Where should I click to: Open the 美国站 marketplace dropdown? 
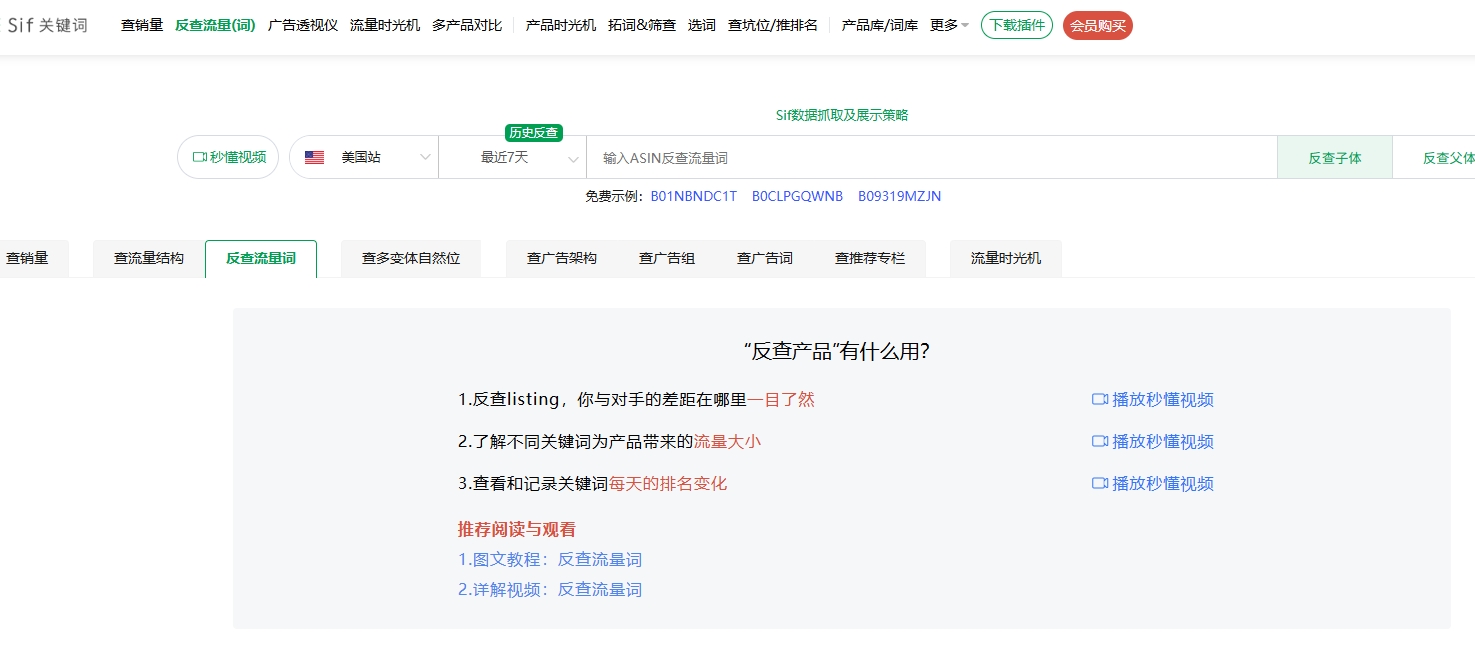click(x=424, y=157)
